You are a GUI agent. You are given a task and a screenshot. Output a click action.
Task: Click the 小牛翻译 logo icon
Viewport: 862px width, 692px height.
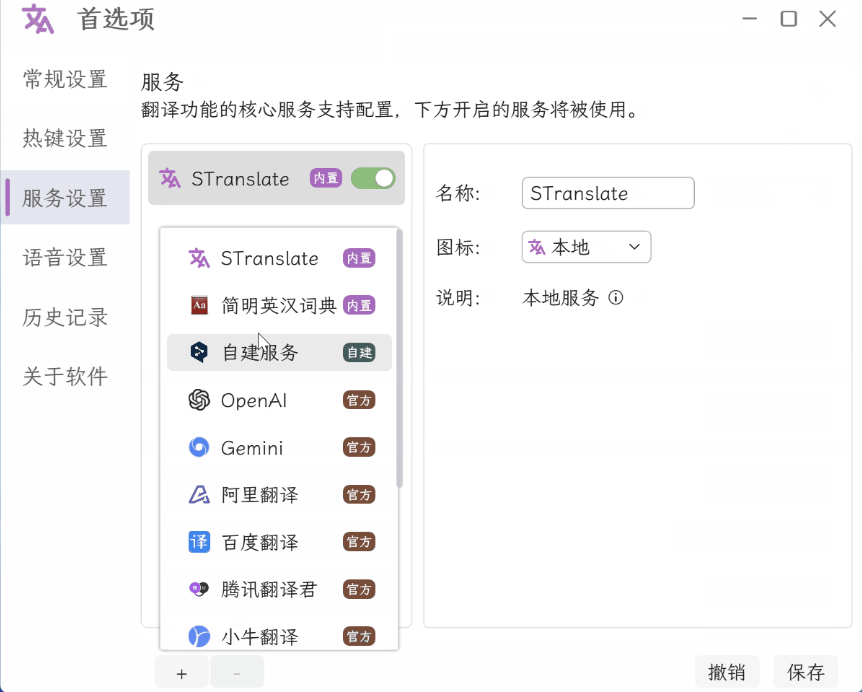199,636
